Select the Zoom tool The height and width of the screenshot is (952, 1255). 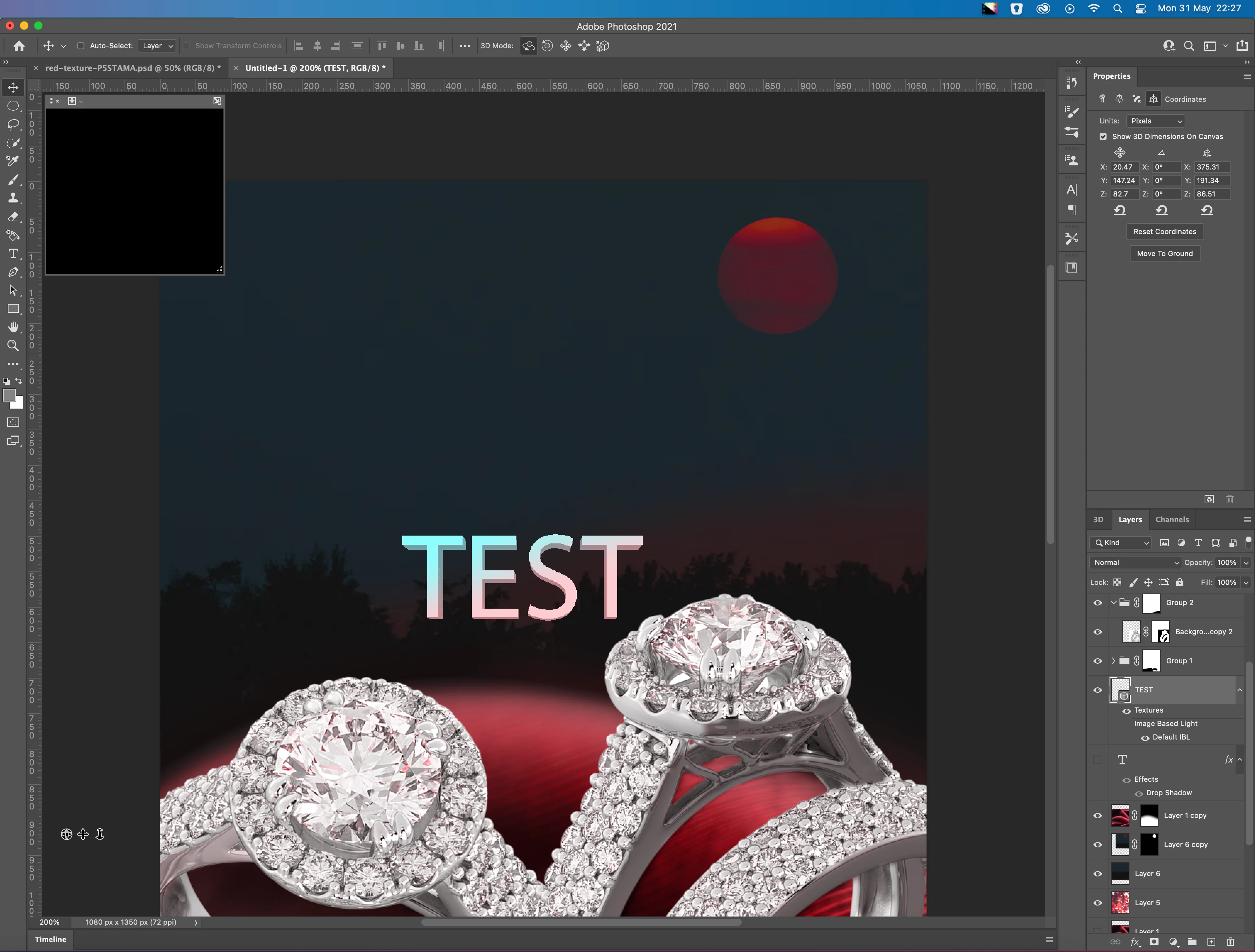pyautogui.click(x=13, y=345)
